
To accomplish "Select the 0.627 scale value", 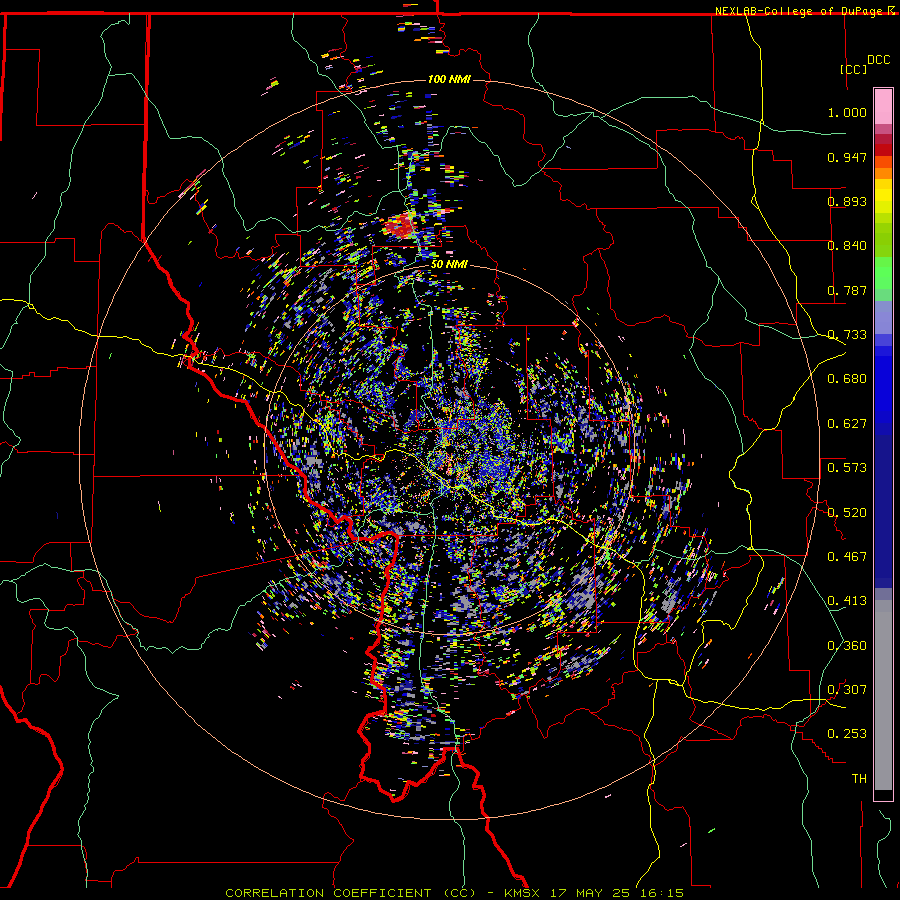I will (847, 424).
